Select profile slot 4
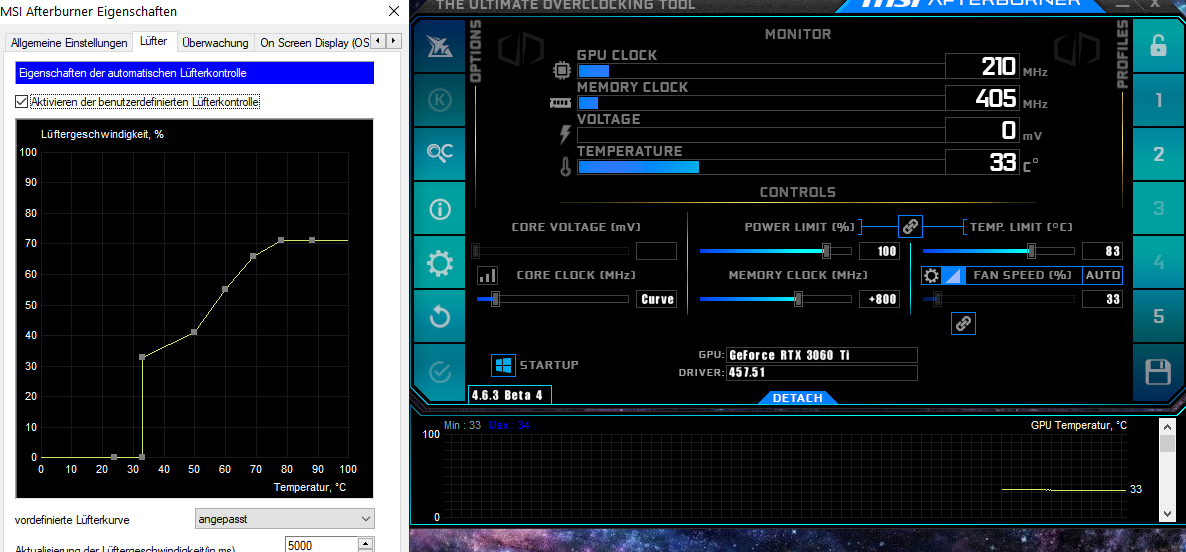Image resolution: width=1186 pixels, height=552 pixels. click(1158, 262)
